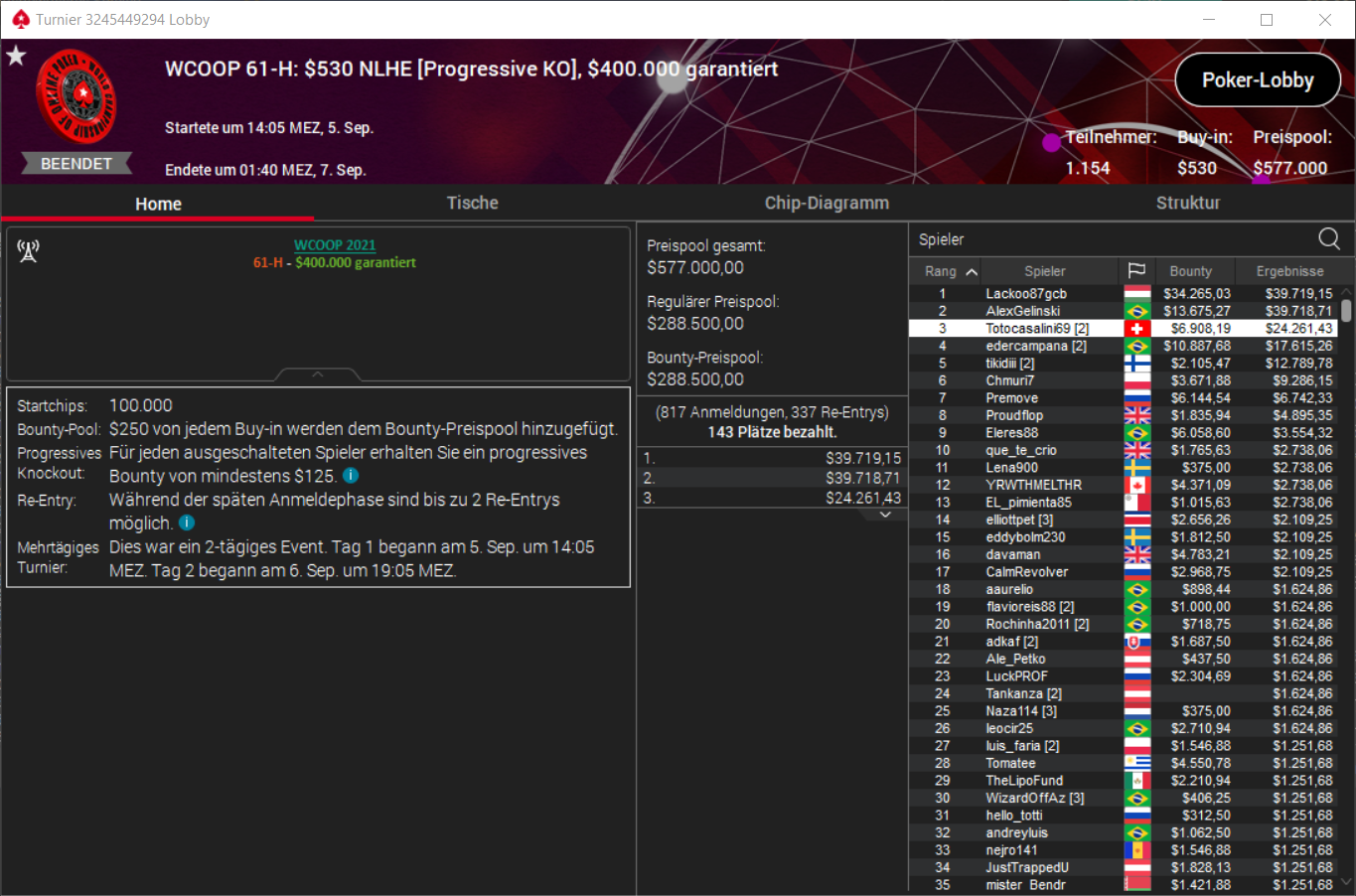The height and width of the screenshot is (896, 1356).
Task: Sort players by the flag column
Action: (1136, 271)
